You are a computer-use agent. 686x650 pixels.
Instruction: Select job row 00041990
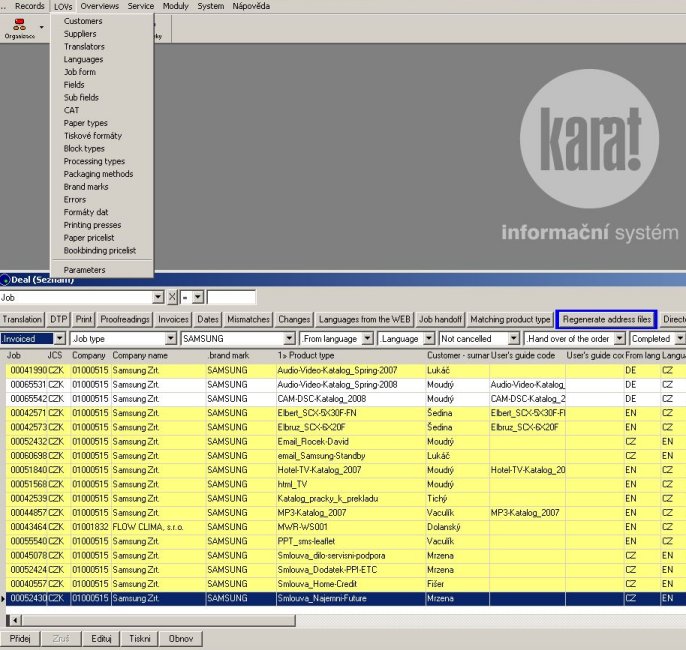point(346,370)
